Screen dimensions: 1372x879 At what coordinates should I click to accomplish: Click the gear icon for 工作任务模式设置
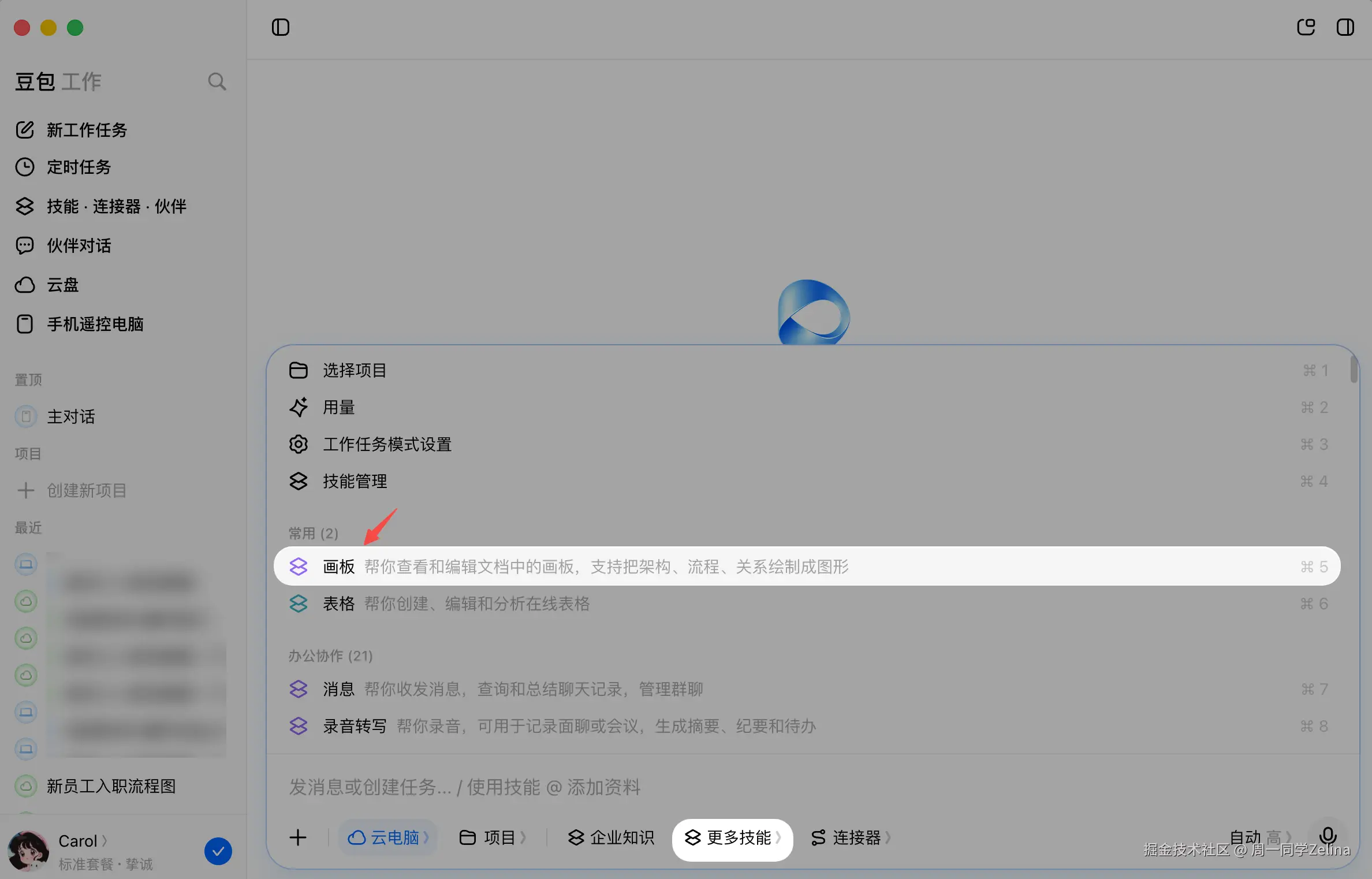[x=299, y=444]
